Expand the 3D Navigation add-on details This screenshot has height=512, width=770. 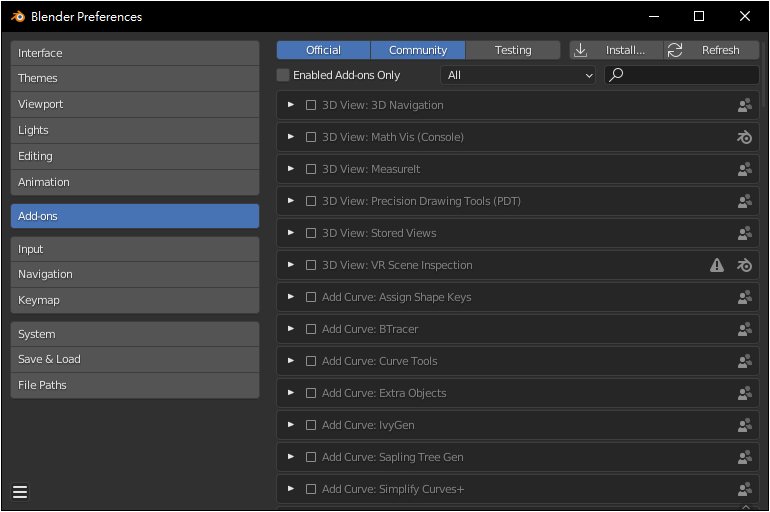291,105
